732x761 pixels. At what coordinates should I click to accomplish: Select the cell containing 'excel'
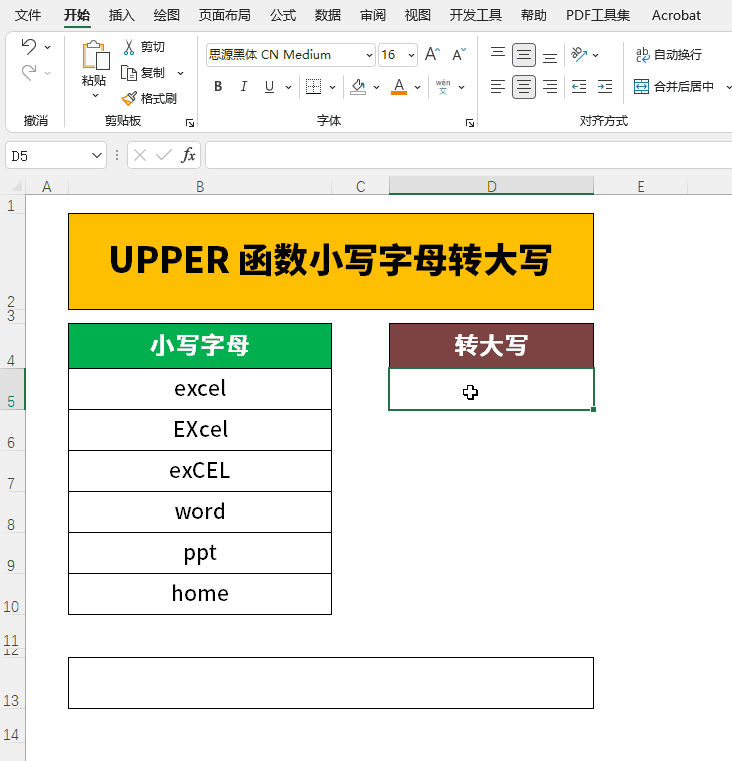tap(200, 389)
